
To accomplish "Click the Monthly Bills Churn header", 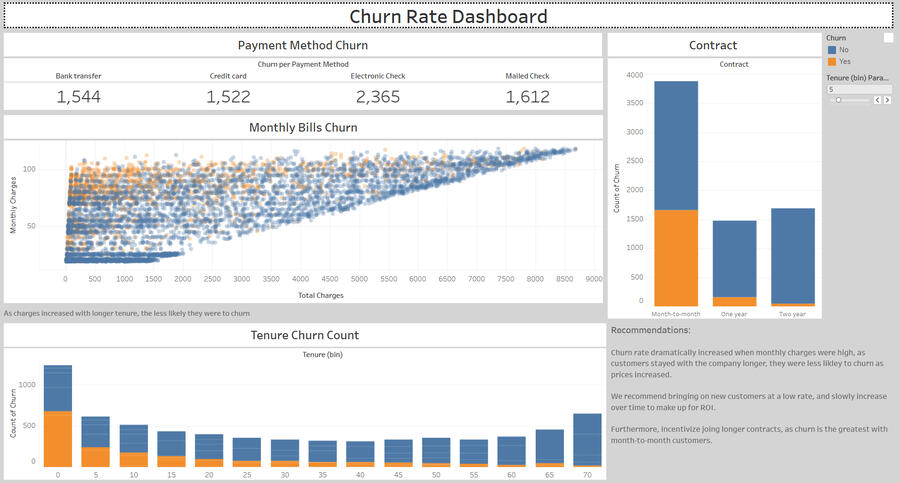I will point(302,127).
